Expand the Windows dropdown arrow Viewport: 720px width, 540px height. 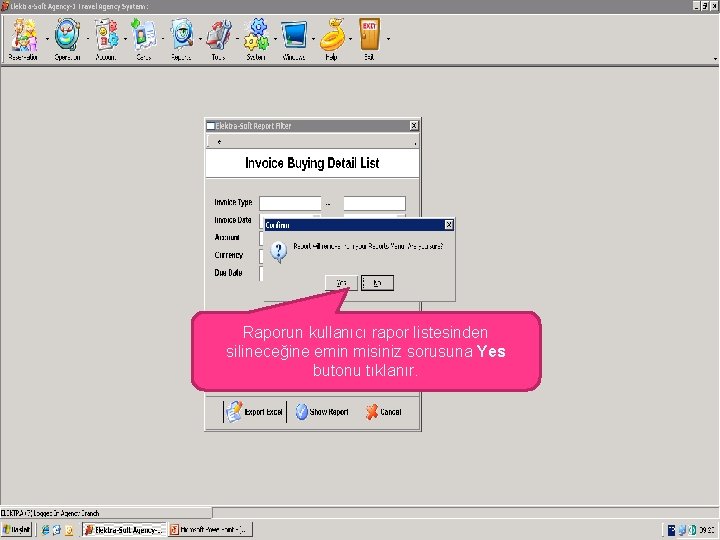pyautogui.click(x=313, y=39)
